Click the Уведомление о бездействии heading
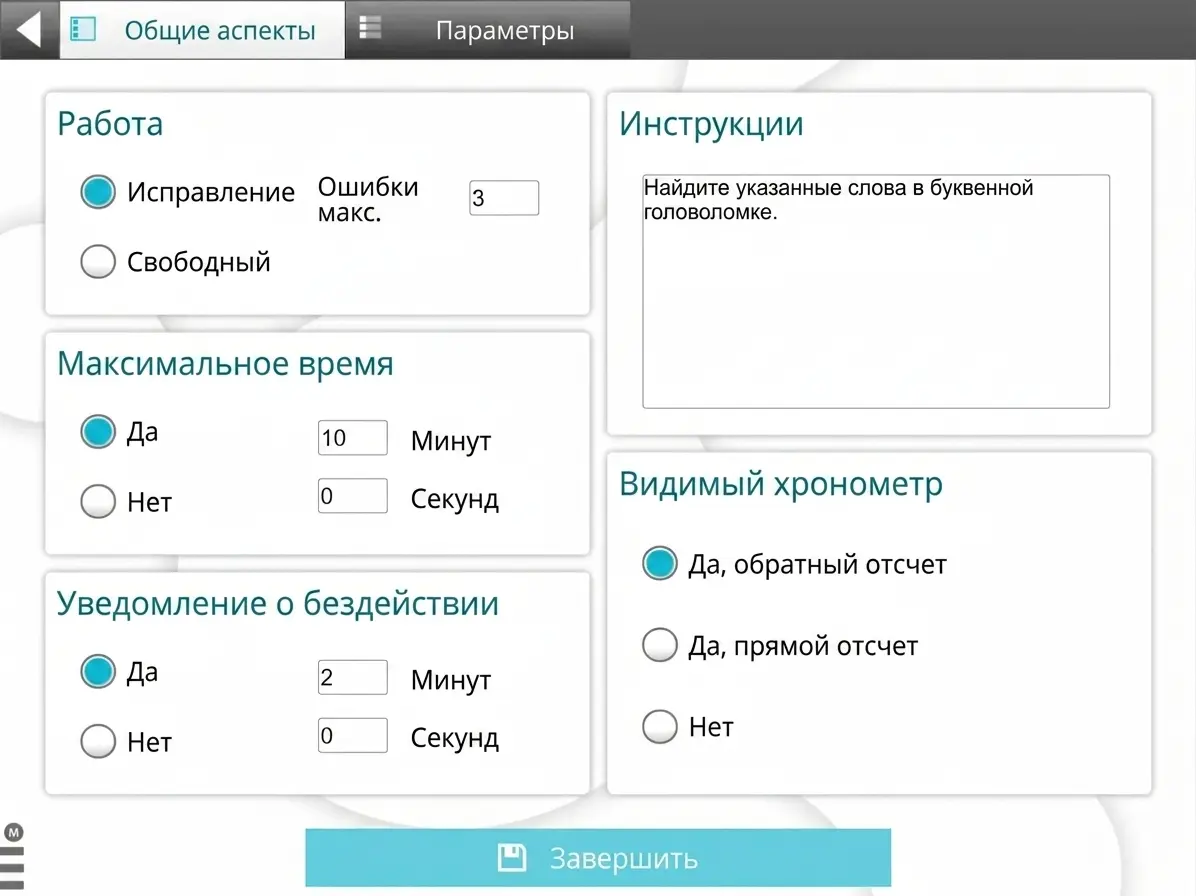Image resolution: width=1196 pixels, height=896 pixels. tap(278, 603)
